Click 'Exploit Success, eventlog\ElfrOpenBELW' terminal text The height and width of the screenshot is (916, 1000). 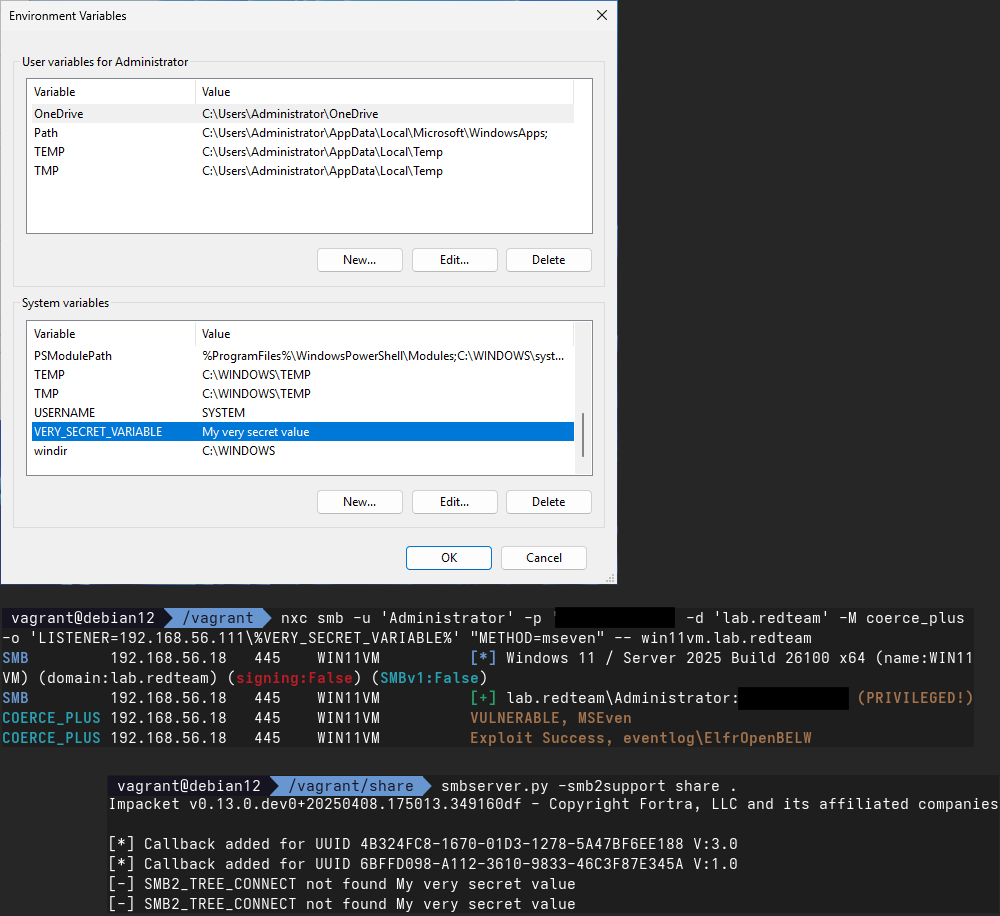[640, 738]
